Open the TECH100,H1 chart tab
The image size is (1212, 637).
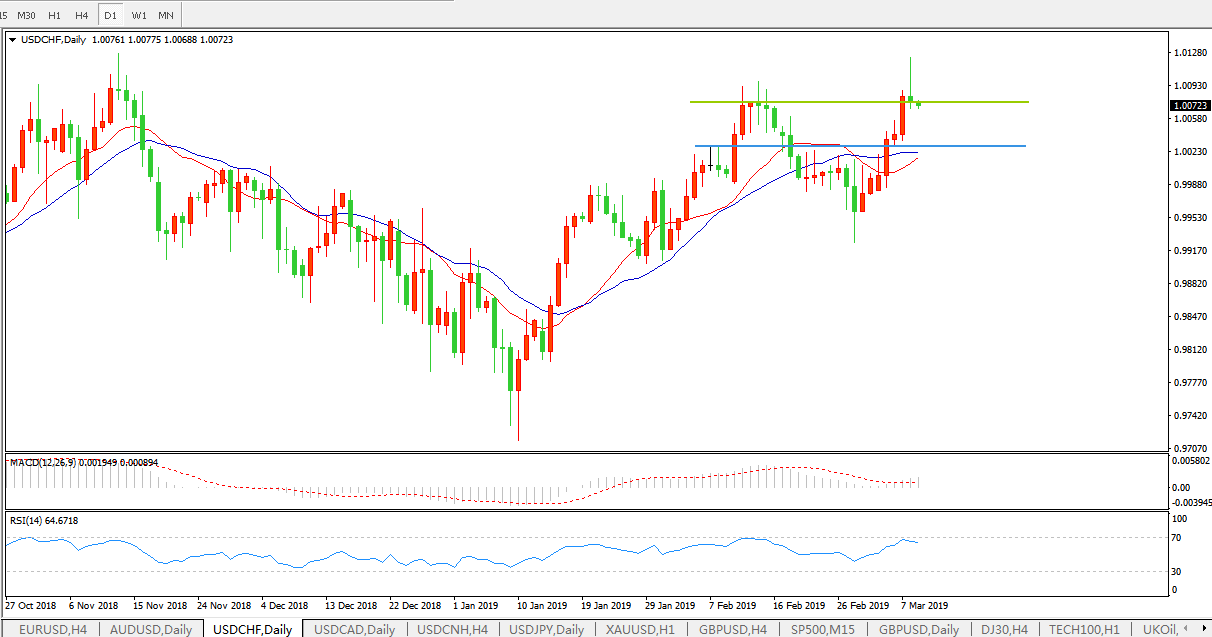[1083, 629]
